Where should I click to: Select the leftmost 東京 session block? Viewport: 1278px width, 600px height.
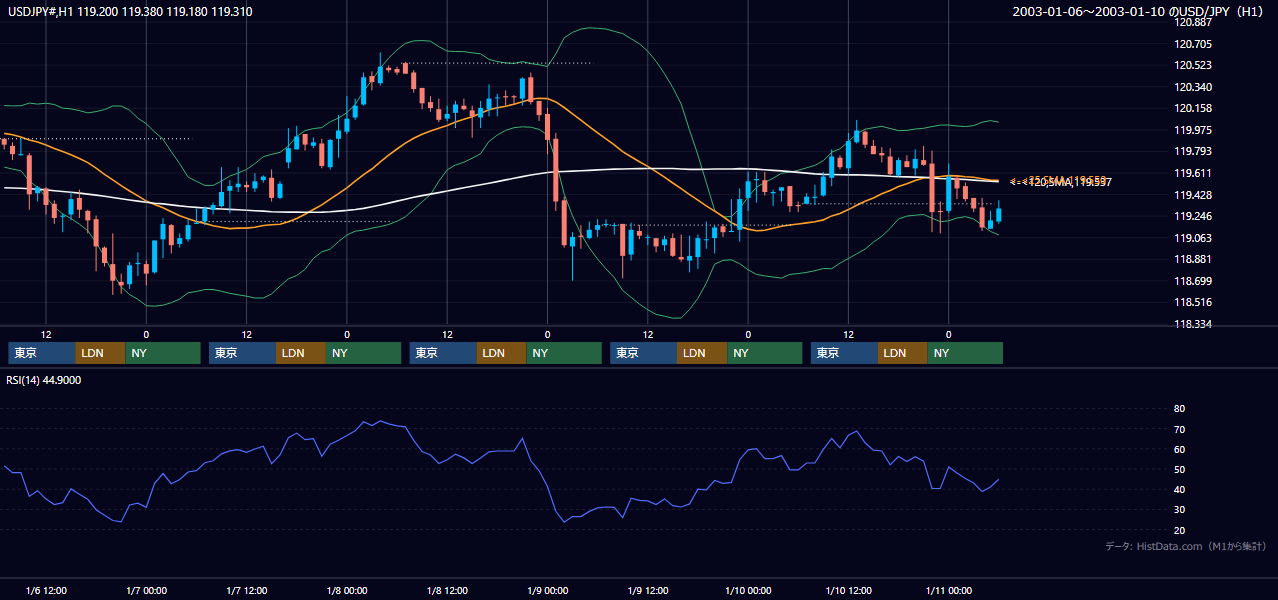point(41,353)
